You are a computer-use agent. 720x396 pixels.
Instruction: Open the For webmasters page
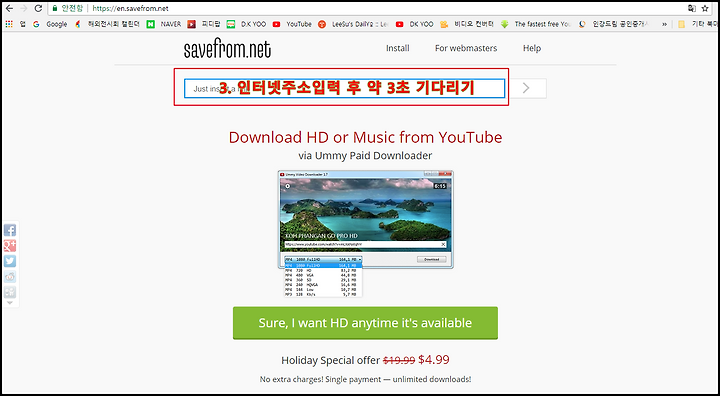coord(466,48)
